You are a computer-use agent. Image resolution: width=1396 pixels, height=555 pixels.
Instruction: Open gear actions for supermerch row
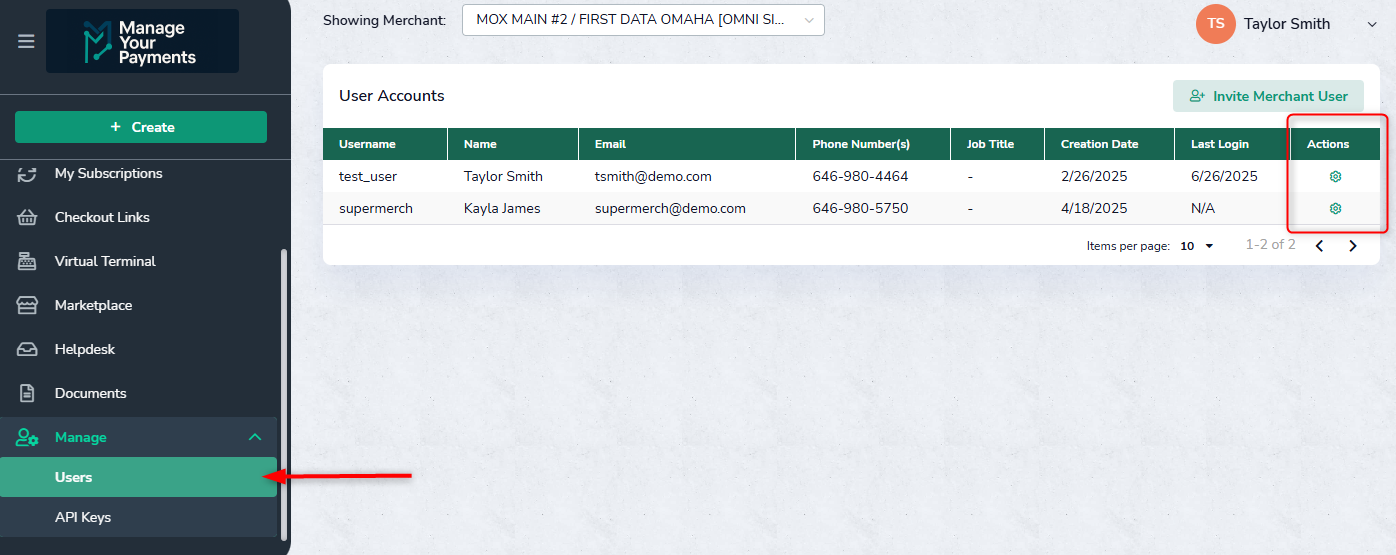point(1335,208)
